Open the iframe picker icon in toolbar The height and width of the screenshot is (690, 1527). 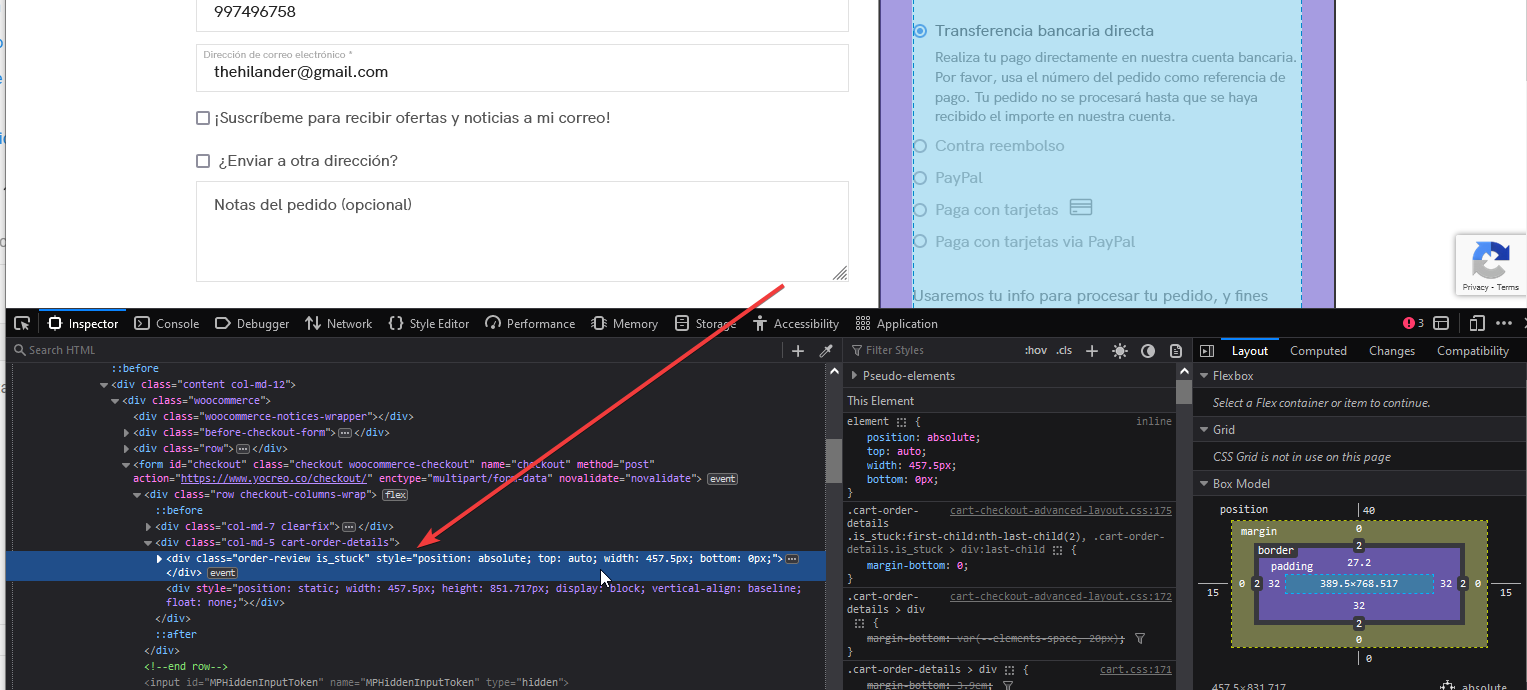point(1441,323)
